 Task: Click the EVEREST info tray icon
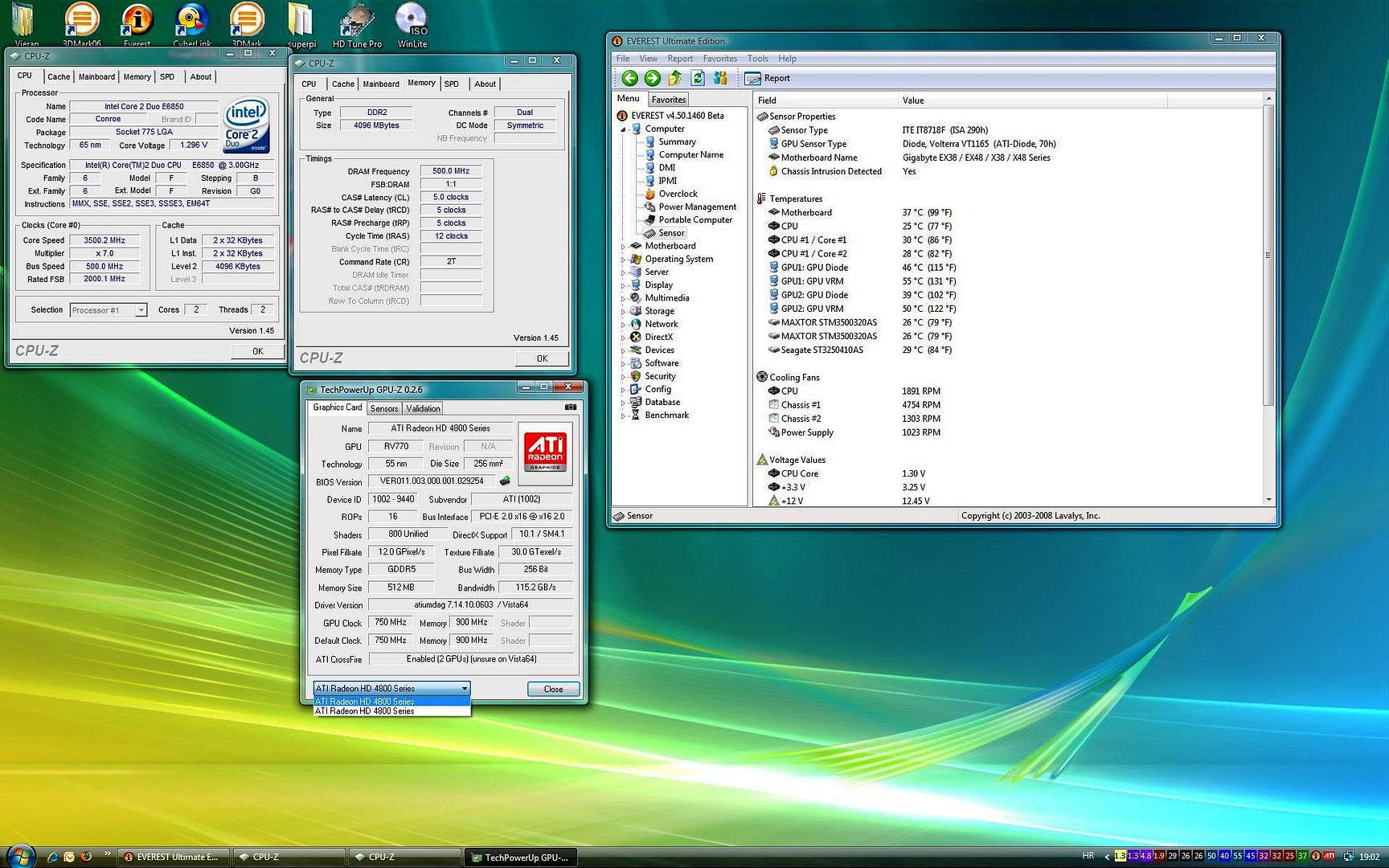(1316, 856)
